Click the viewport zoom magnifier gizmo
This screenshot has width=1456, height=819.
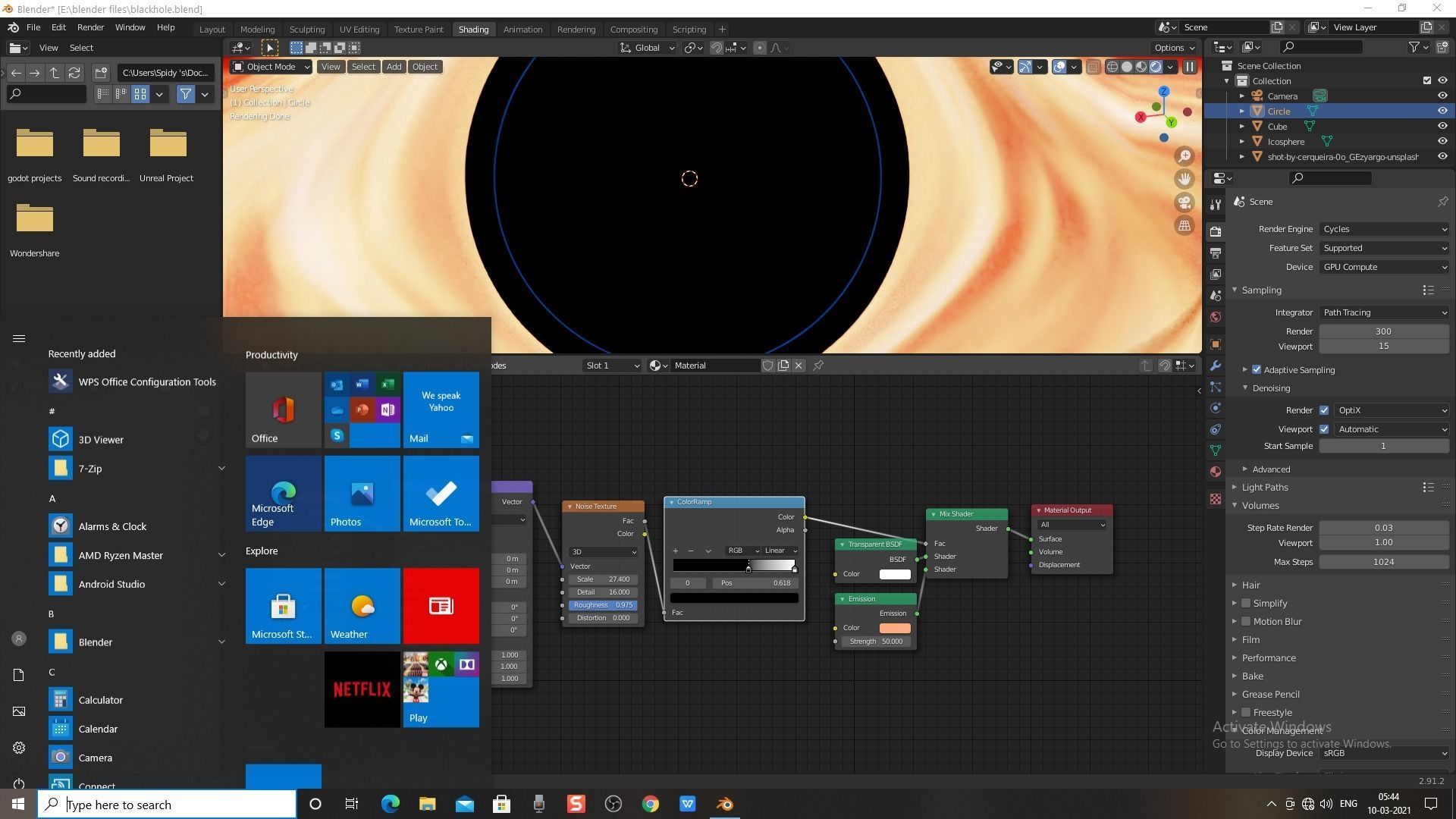(1185, 156)
